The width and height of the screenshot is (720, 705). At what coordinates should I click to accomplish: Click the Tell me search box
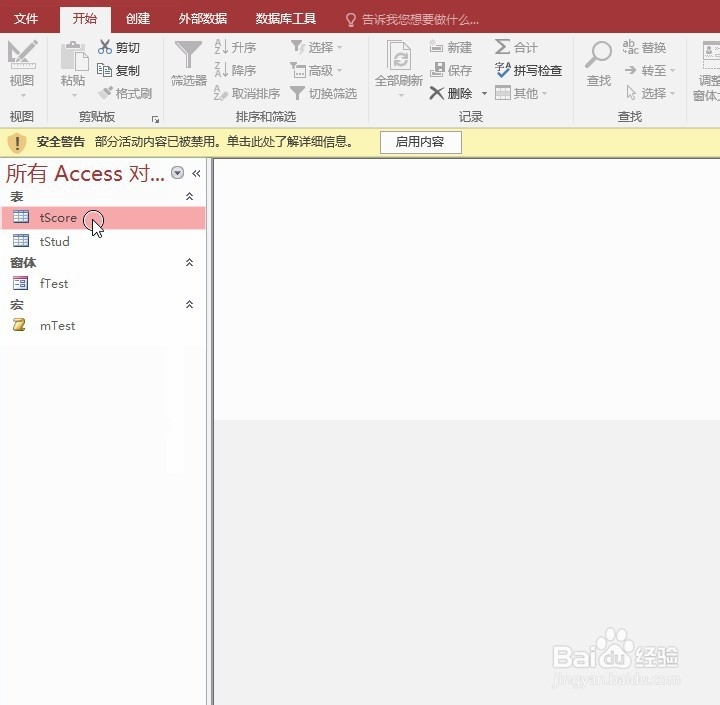coord(420,20)
